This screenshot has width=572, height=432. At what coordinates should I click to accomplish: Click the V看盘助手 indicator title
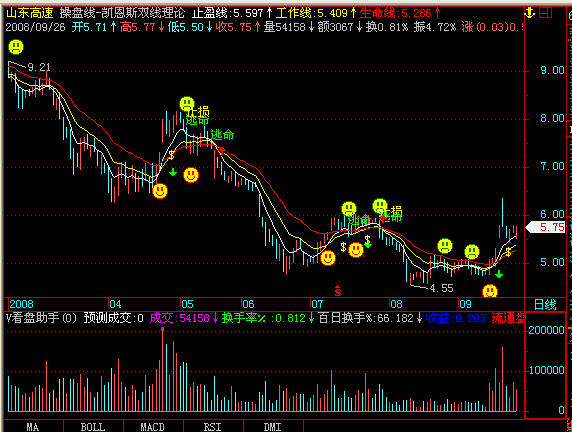(x=40, y=318)
